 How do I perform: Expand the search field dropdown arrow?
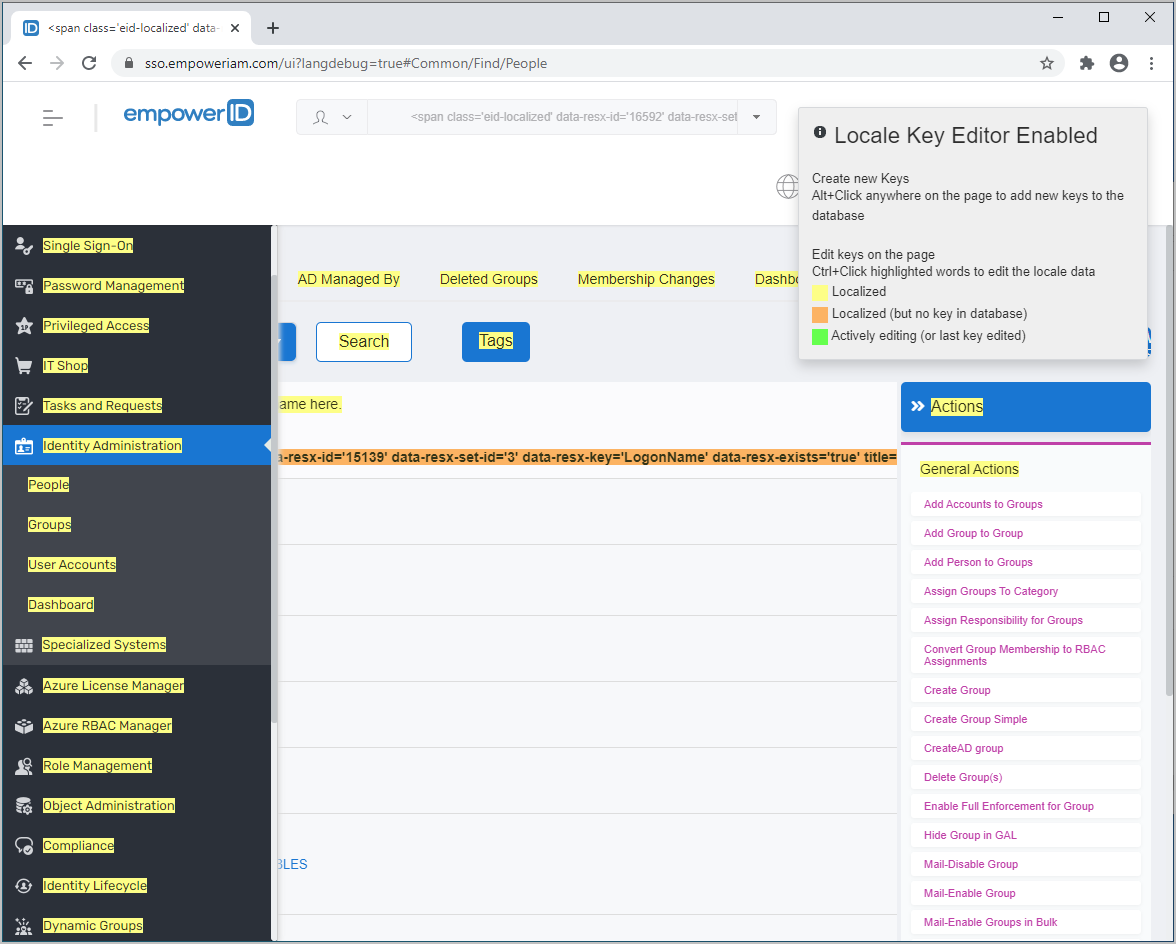756,117
